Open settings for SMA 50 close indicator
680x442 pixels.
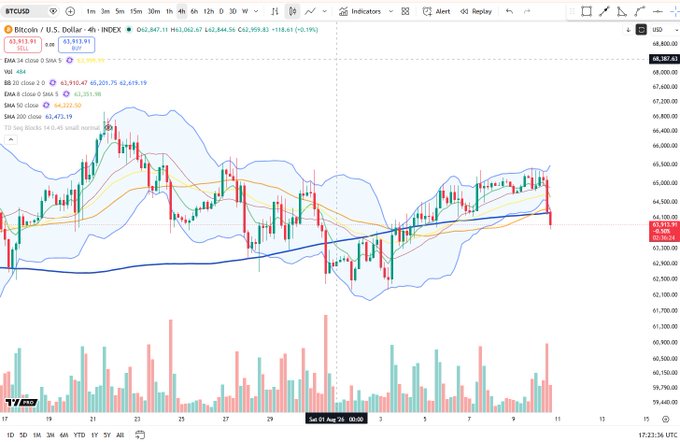pos(46,105)
